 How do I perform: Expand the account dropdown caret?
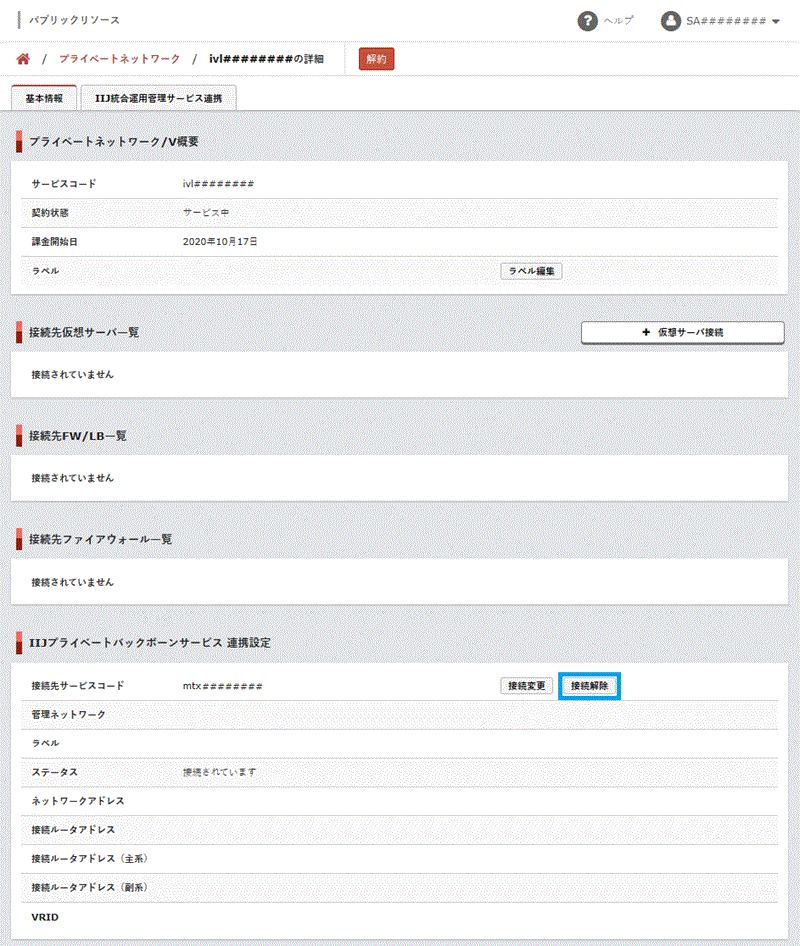[x=776, y=22]
